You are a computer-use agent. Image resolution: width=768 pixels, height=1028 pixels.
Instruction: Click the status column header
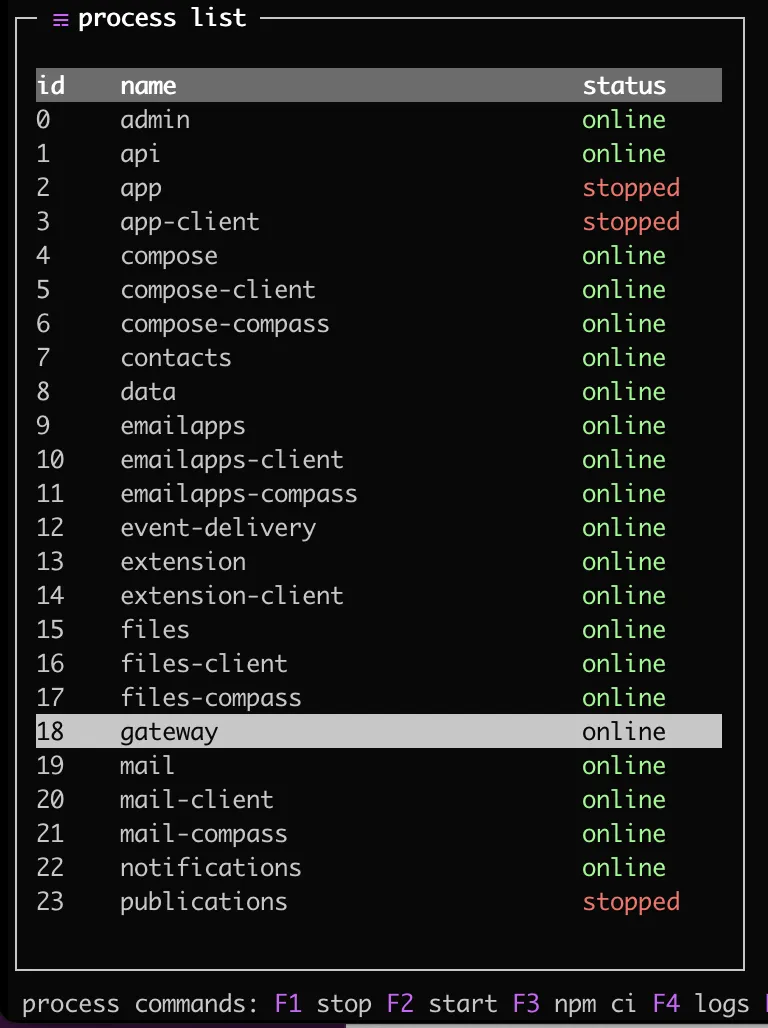pyautogui.click(x=624, y=85)
